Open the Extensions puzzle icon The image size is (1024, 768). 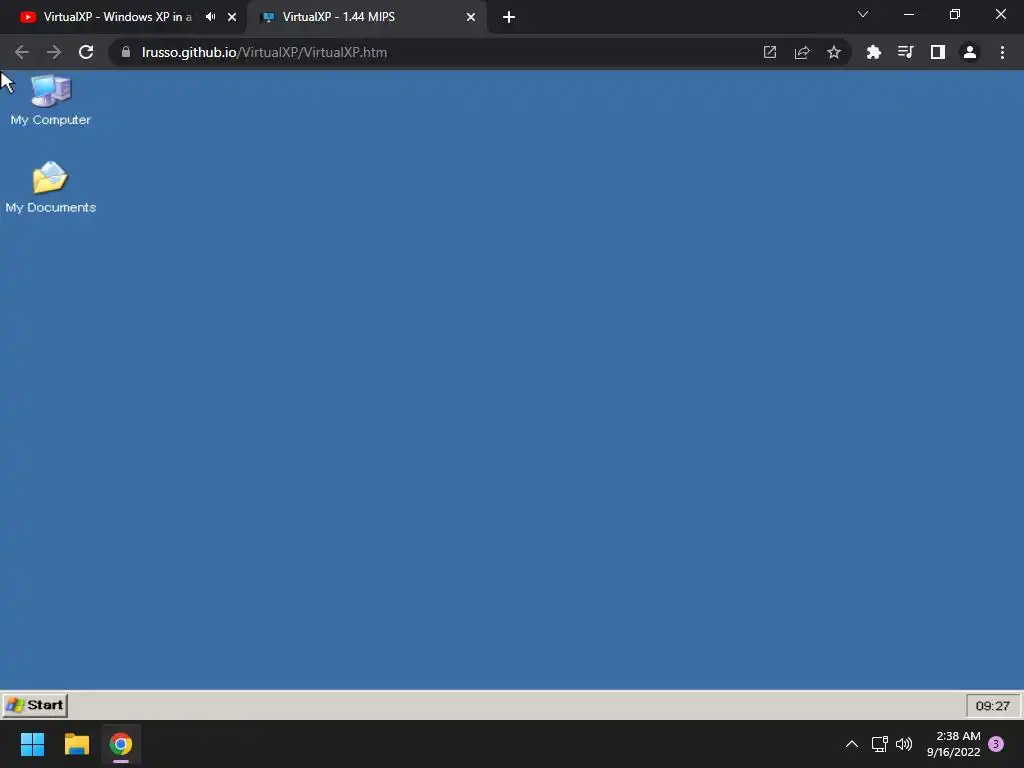[874, 52]
